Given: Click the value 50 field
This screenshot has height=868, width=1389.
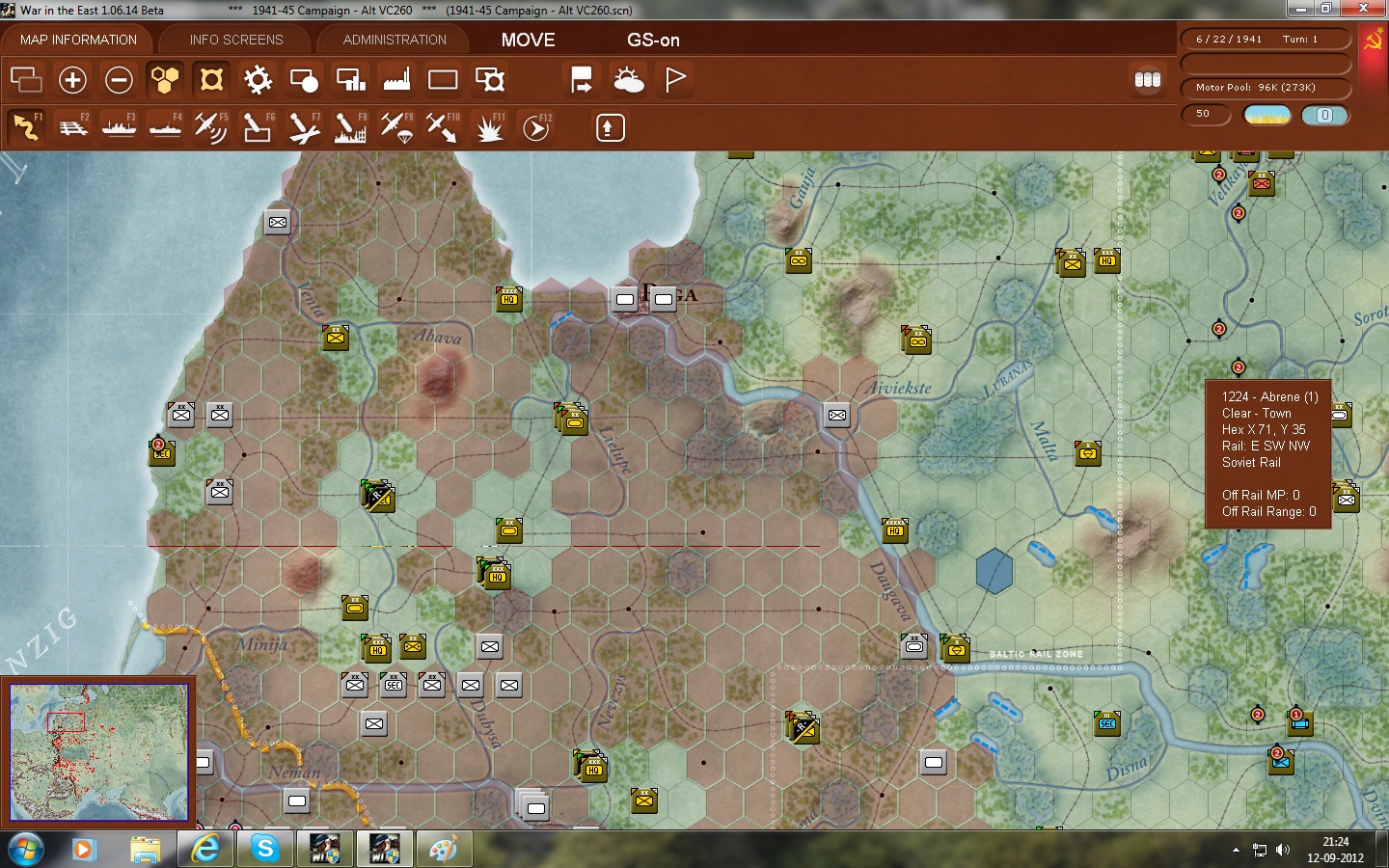Looking at the screenshot, I should click(x=1207, y=114).
